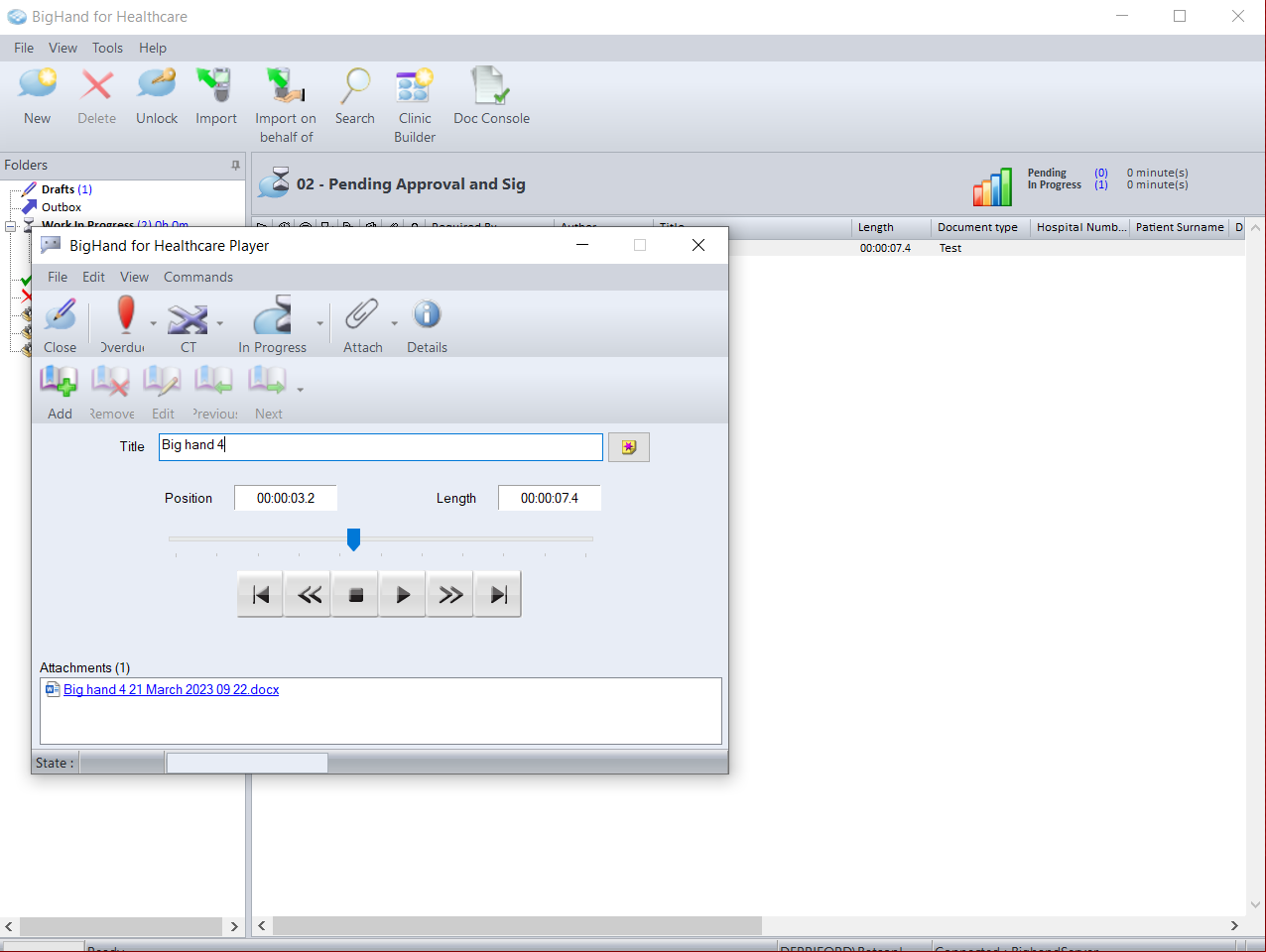Image resolution: width=1266 pixels, height=952 pixels.
Task: Rewind the dictation
Action: click(310, 595)
